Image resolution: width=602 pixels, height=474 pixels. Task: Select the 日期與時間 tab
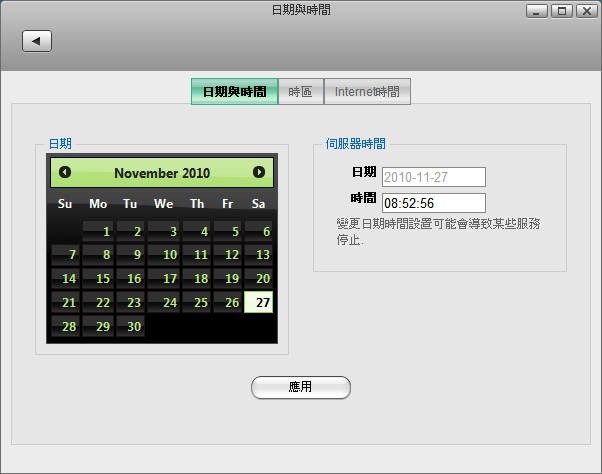pos(234,92)
